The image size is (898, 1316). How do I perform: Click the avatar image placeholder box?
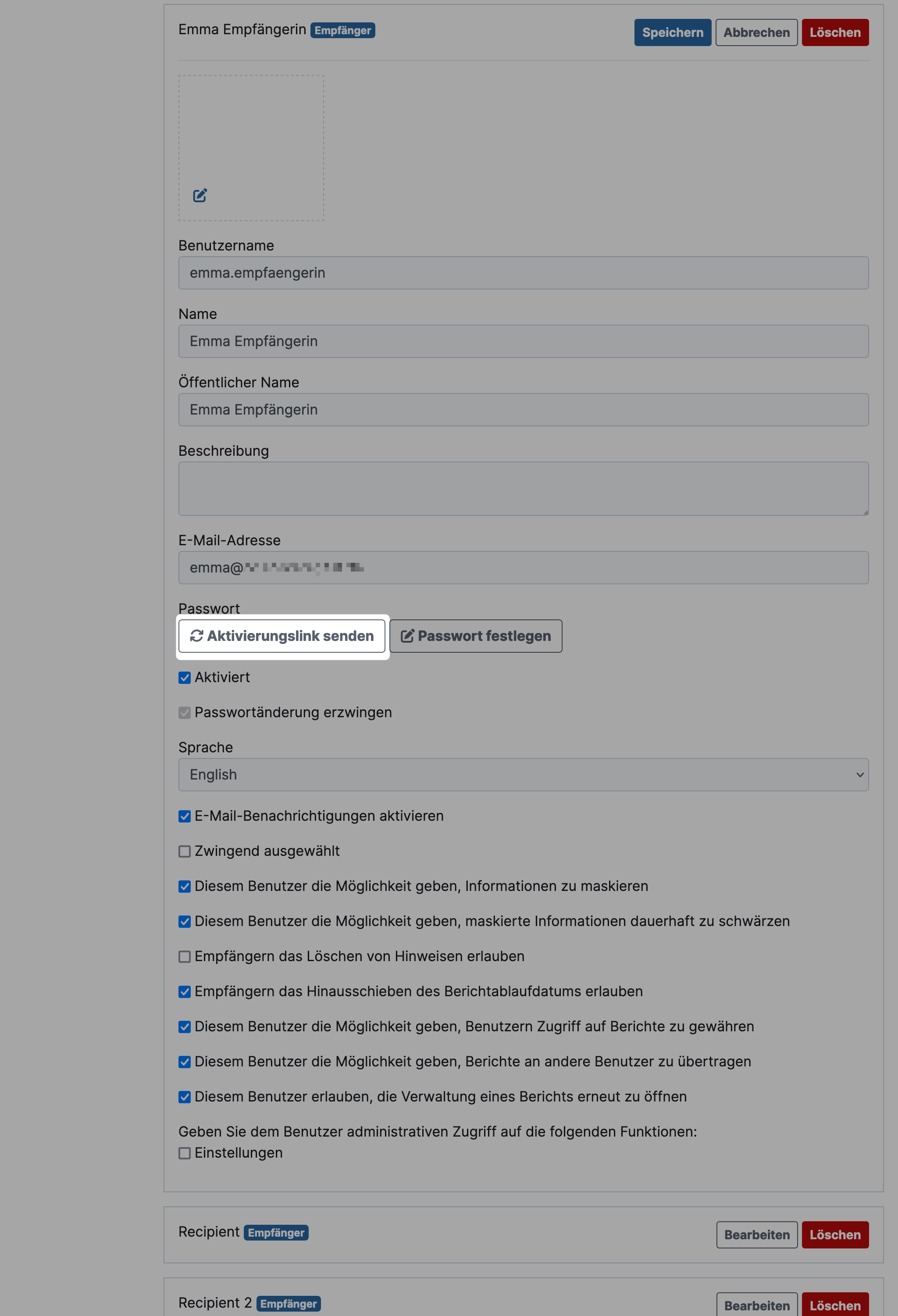[251, 148]
